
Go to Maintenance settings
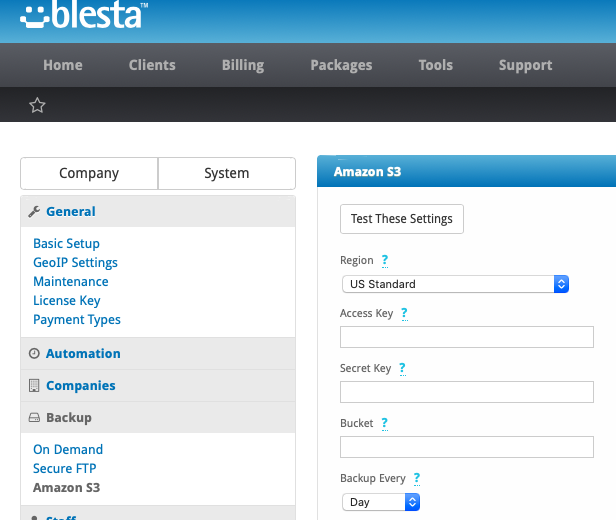pos(71,282)
